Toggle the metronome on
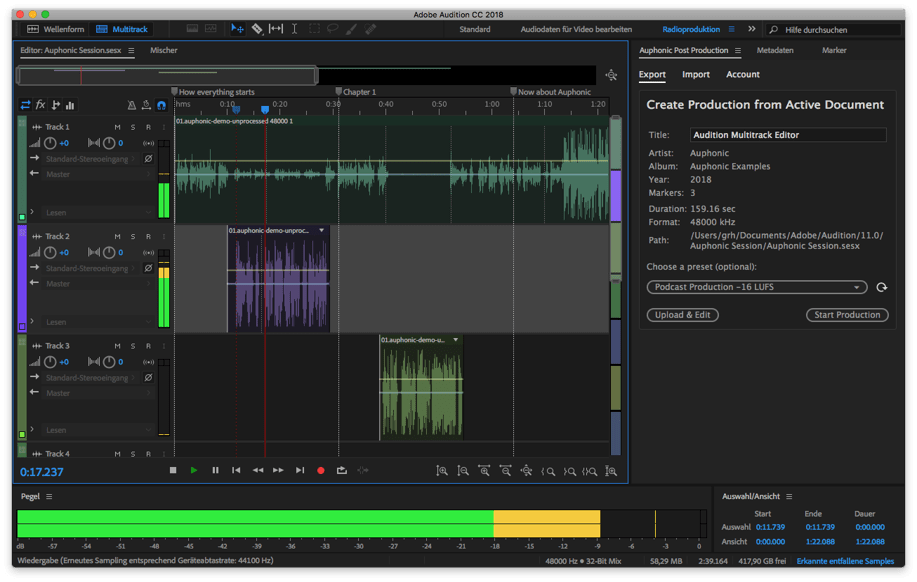The width and height of the screenshot is (917, 582). (x=131, y=106)
